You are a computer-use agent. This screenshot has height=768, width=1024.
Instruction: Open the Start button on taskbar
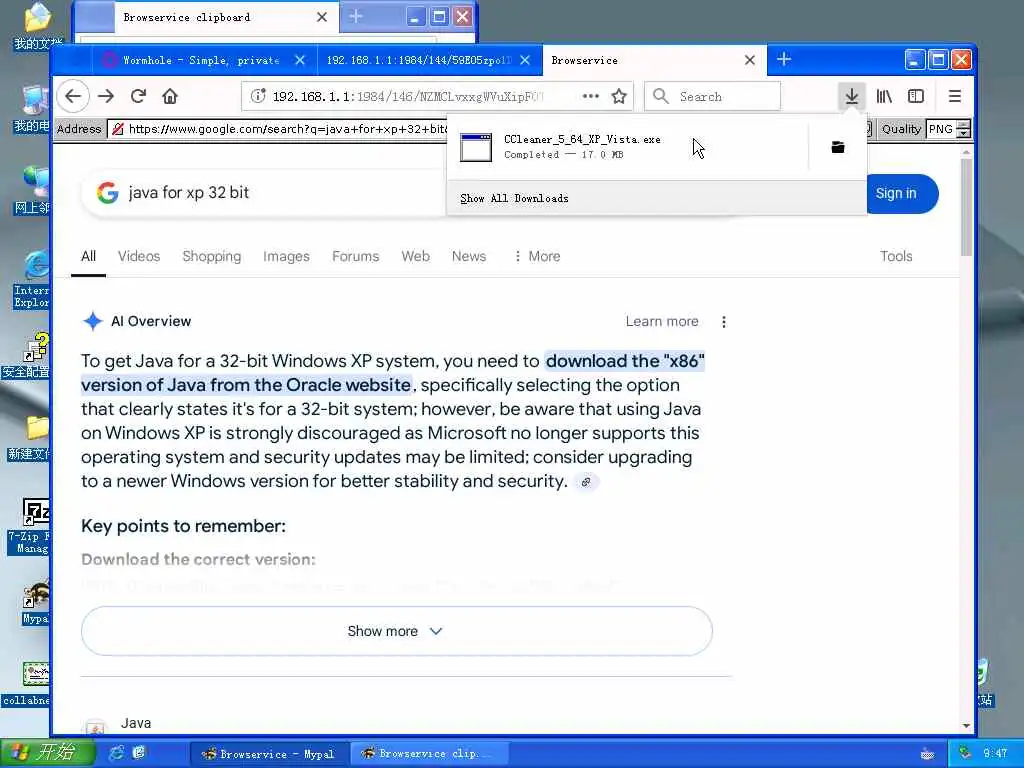tap(47, 753)
